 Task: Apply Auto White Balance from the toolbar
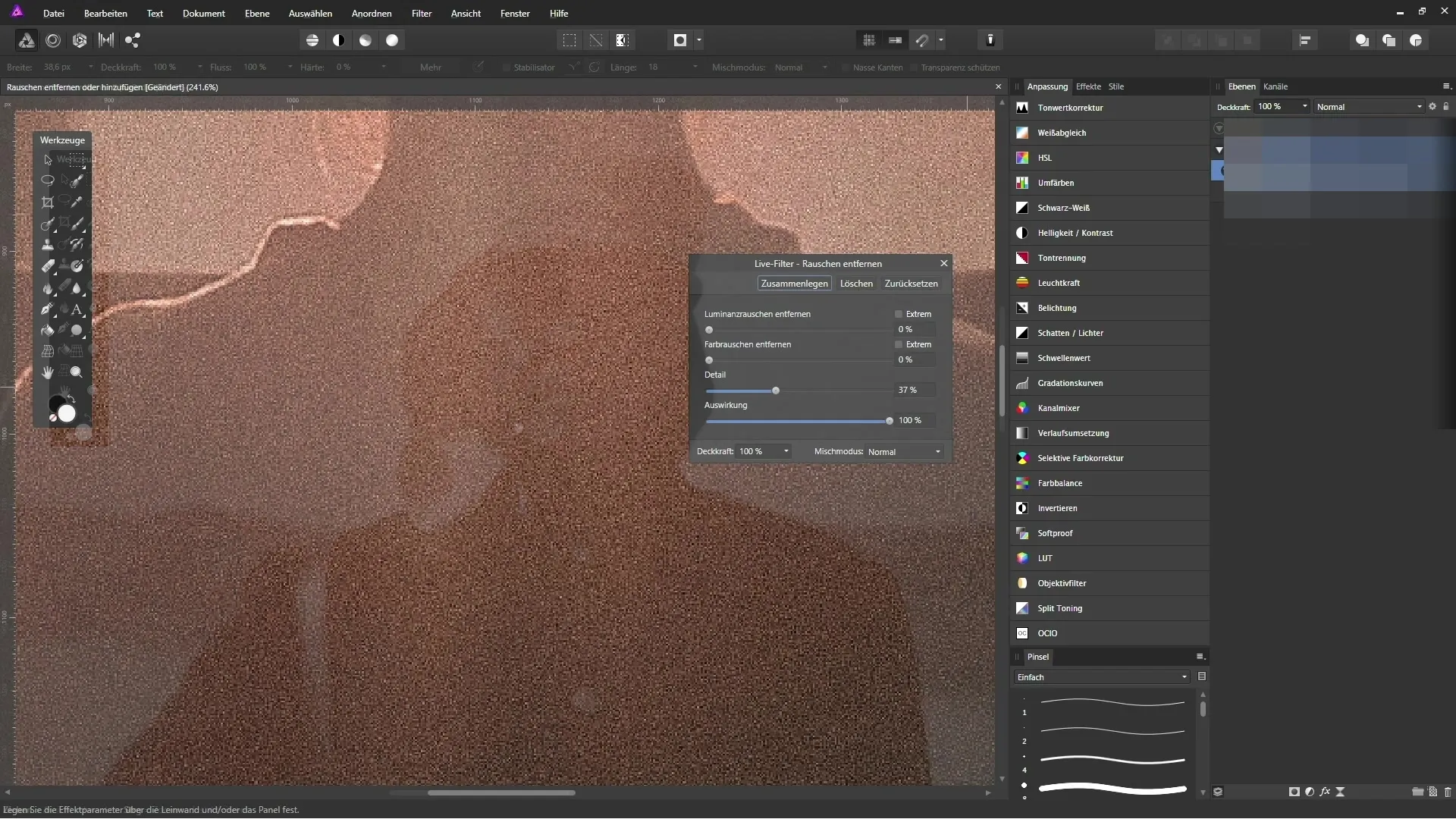392,40
